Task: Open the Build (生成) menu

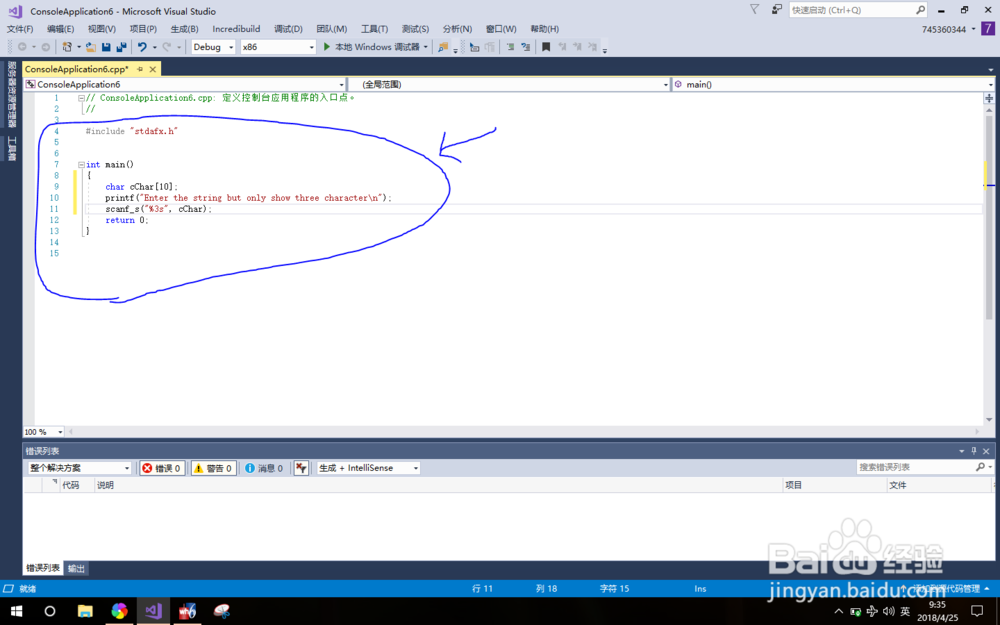Action: [184, 29]
